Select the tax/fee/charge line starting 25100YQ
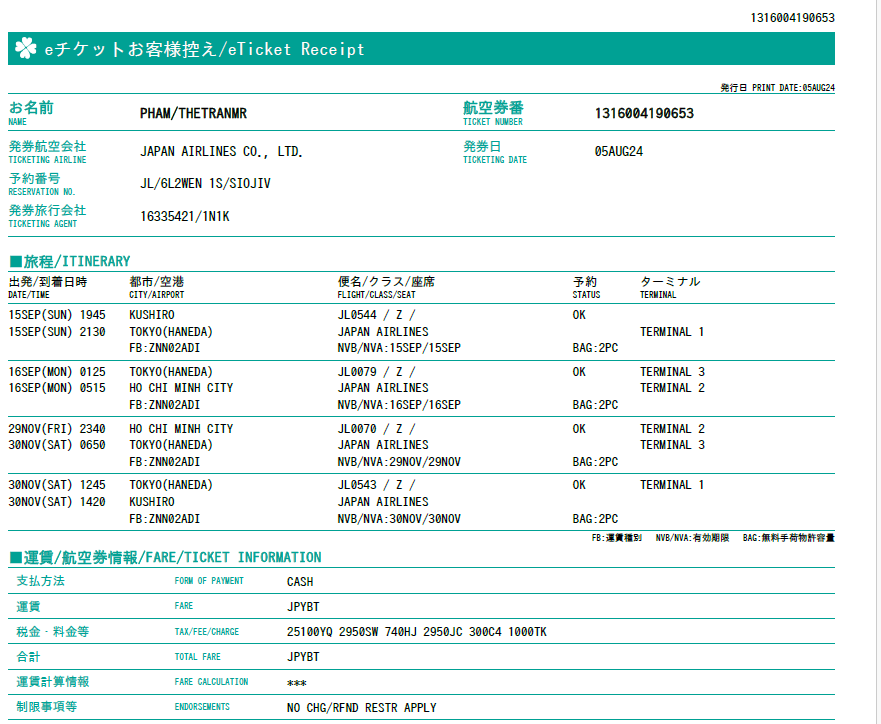The height and width of the screenshot is (724, 881). [x=416, y=632]
